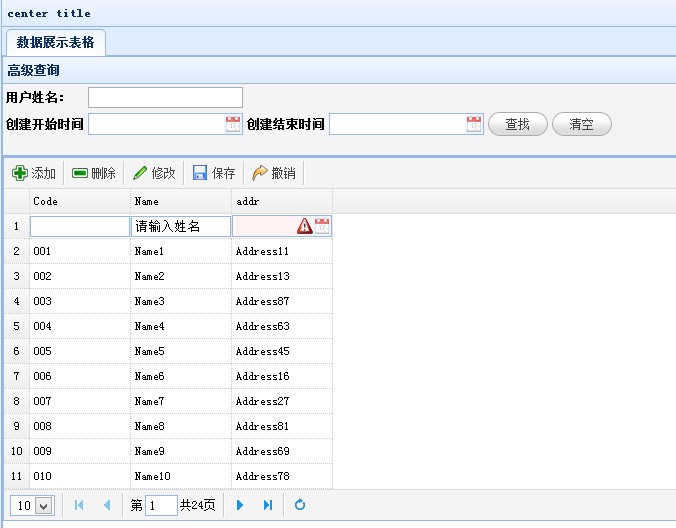This screenshot has height=528, width=676.
Task: Focus the 用户姓名 text input
Action: tap(165, 97)
